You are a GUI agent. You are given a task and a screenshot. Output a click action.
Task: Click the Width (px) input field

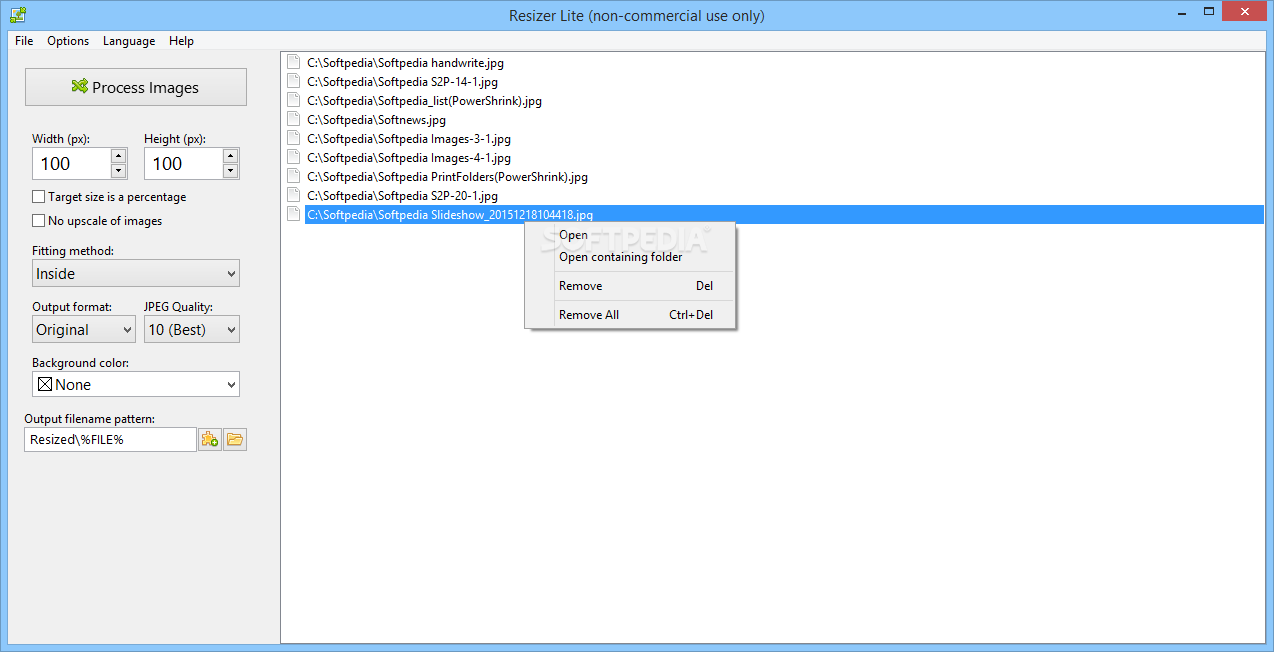click(x=72, y=164)
